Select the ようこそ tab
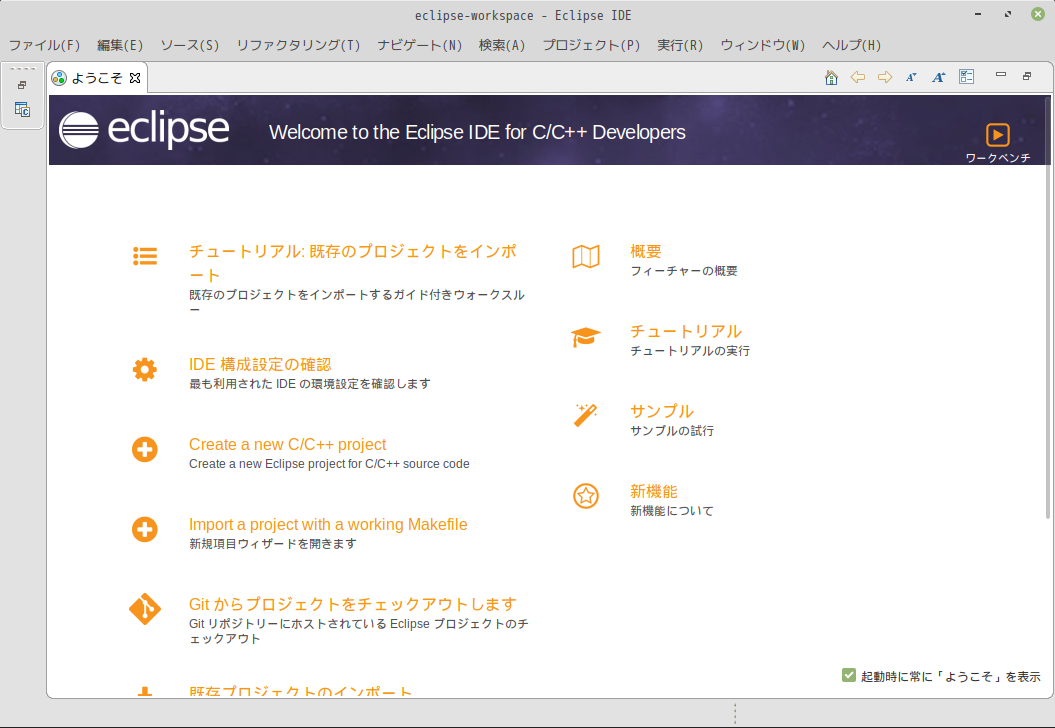1055x728 pixels. click(97, 78)
